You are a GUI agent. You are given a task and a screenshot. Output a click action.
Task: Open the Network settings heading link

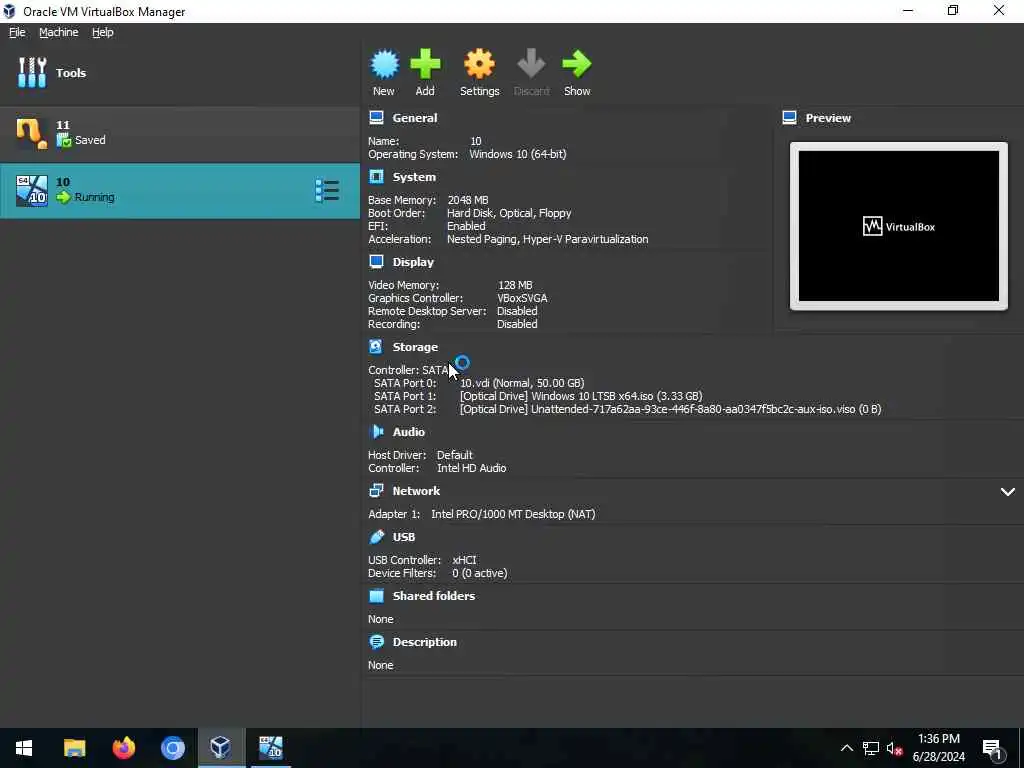click(x=416, y=491)
